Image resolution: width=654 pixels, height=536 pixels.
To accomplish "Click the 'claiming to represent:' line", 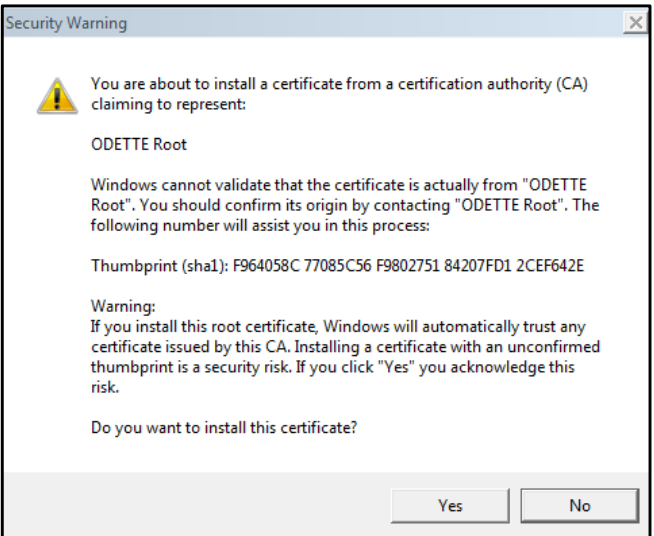I will [x=169, y=104].
